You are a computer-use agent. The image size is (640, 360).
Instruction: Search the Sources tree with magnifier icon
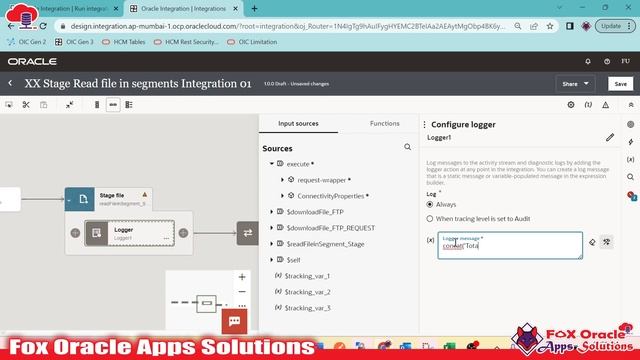(x=407, y=147)
